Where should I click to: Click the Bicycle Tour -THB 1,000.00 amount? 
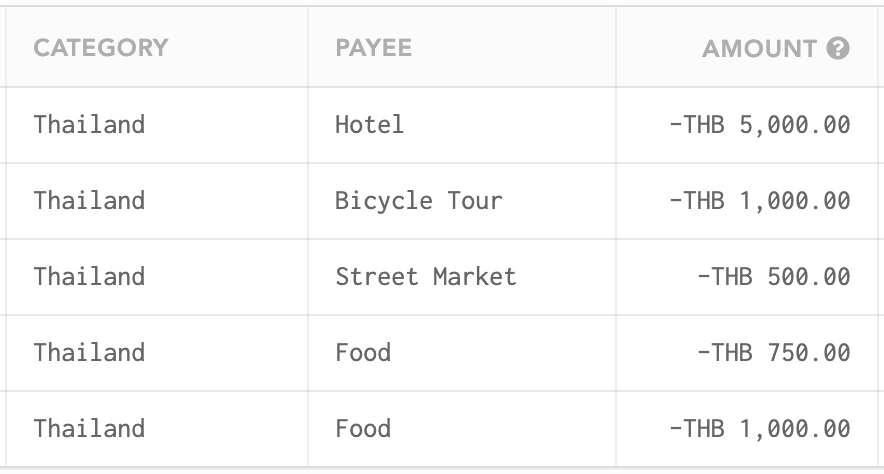point(759,201)
